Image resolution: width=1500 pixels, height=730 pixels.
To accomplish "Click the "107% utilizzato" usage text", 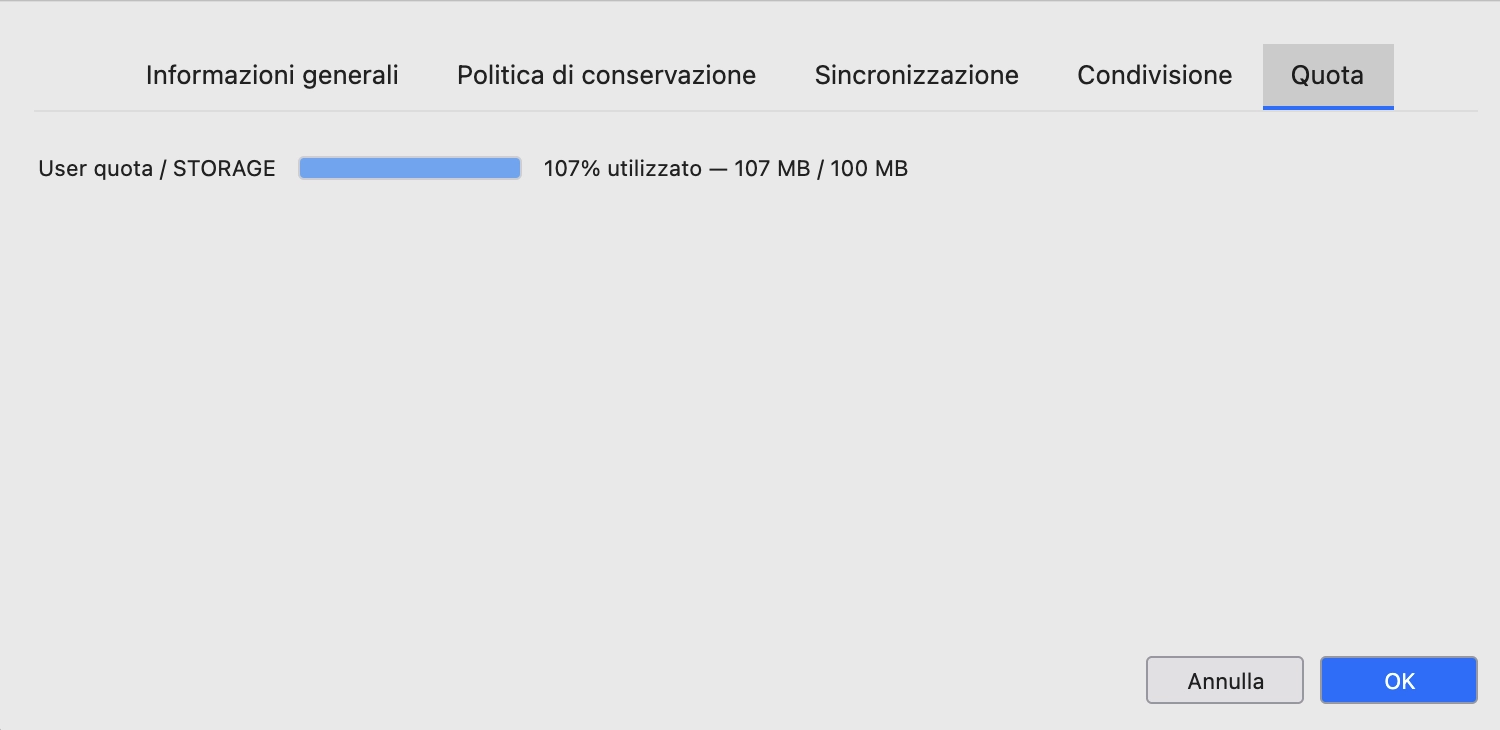I will point(622,168).
